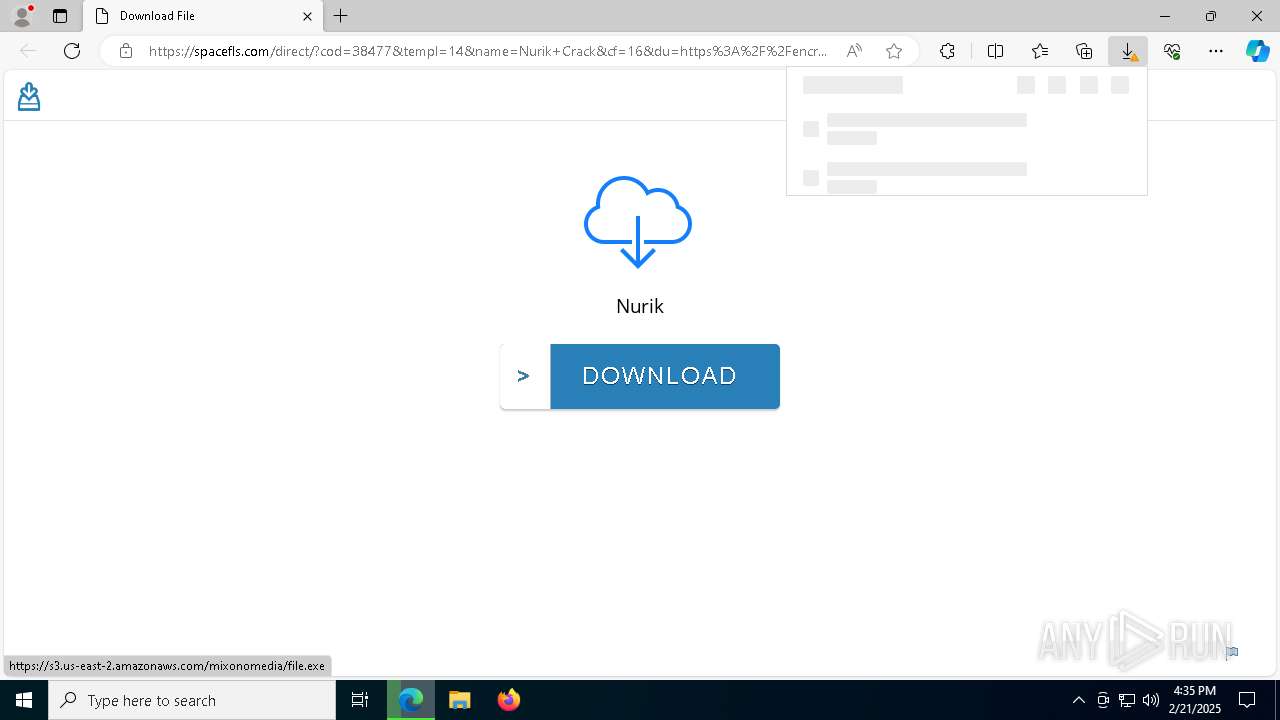Viewport: 1280px width, 720px height.
Task: Toggle Split screen icon
Action: click(995, 51)
